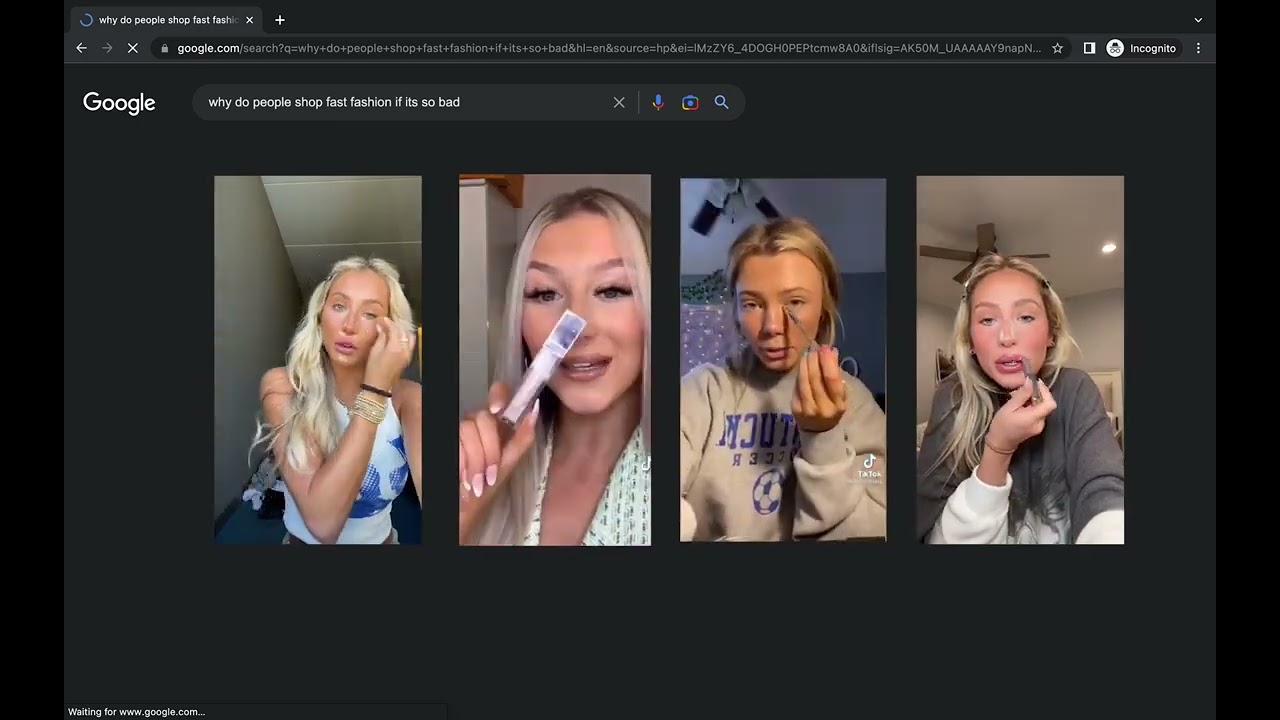Go to Google home via the logo

(119, 103)
